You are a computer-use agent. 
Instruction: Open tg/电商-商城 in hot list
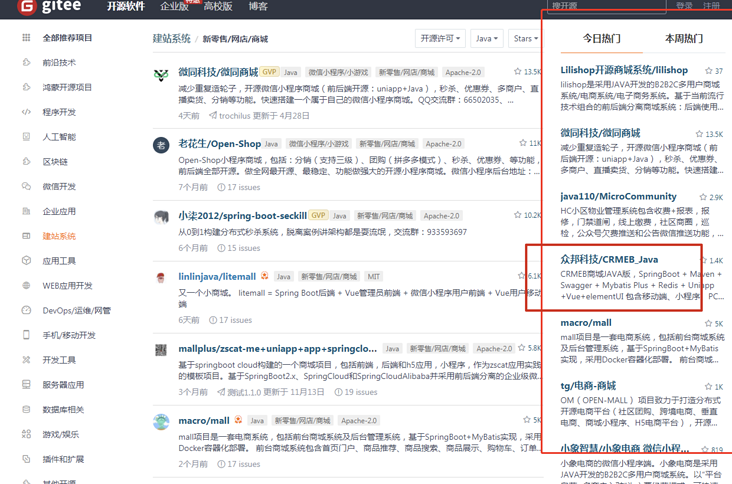588,386
